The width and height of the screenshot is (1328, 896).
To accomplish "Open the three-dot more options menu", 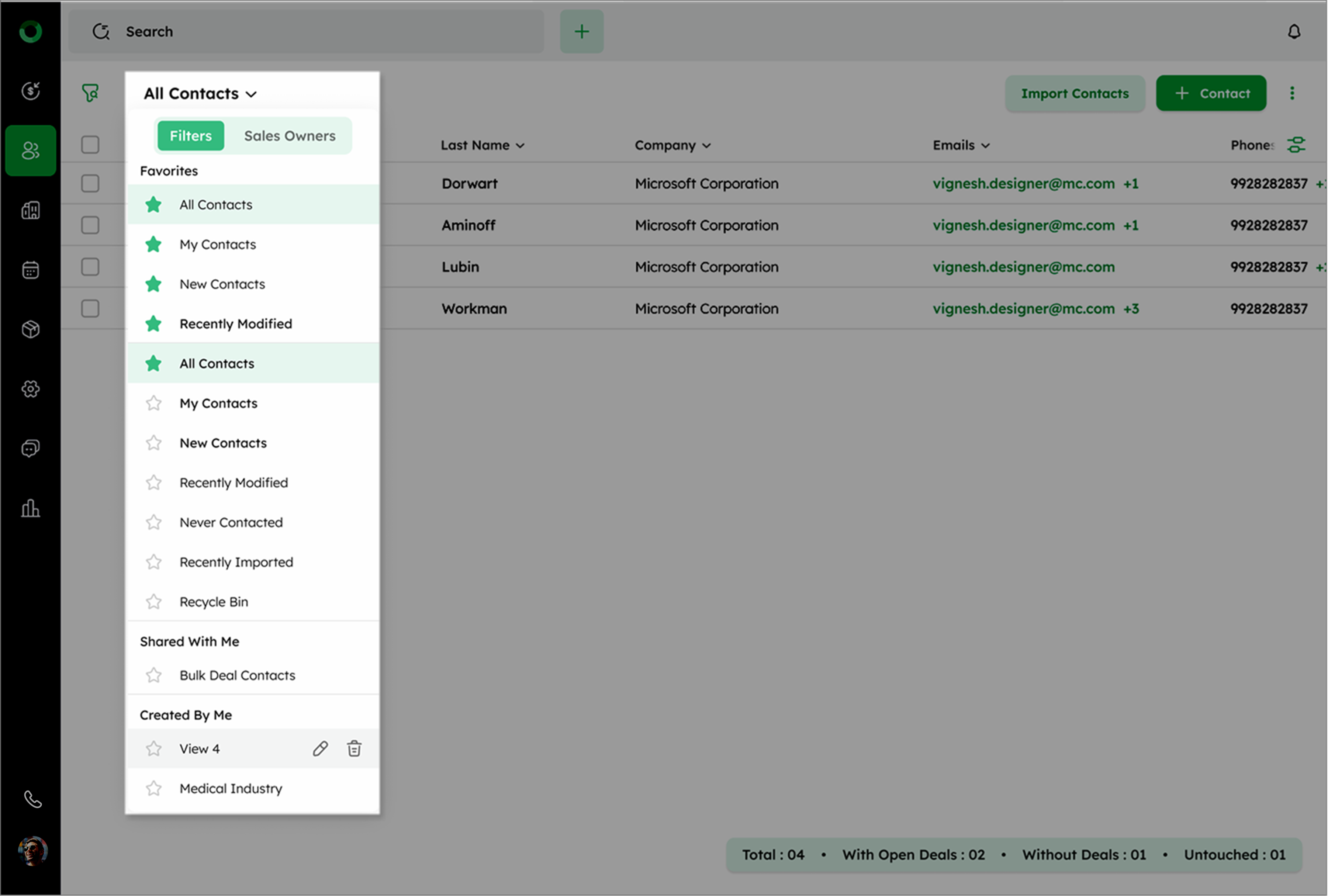I will 1291,93.
